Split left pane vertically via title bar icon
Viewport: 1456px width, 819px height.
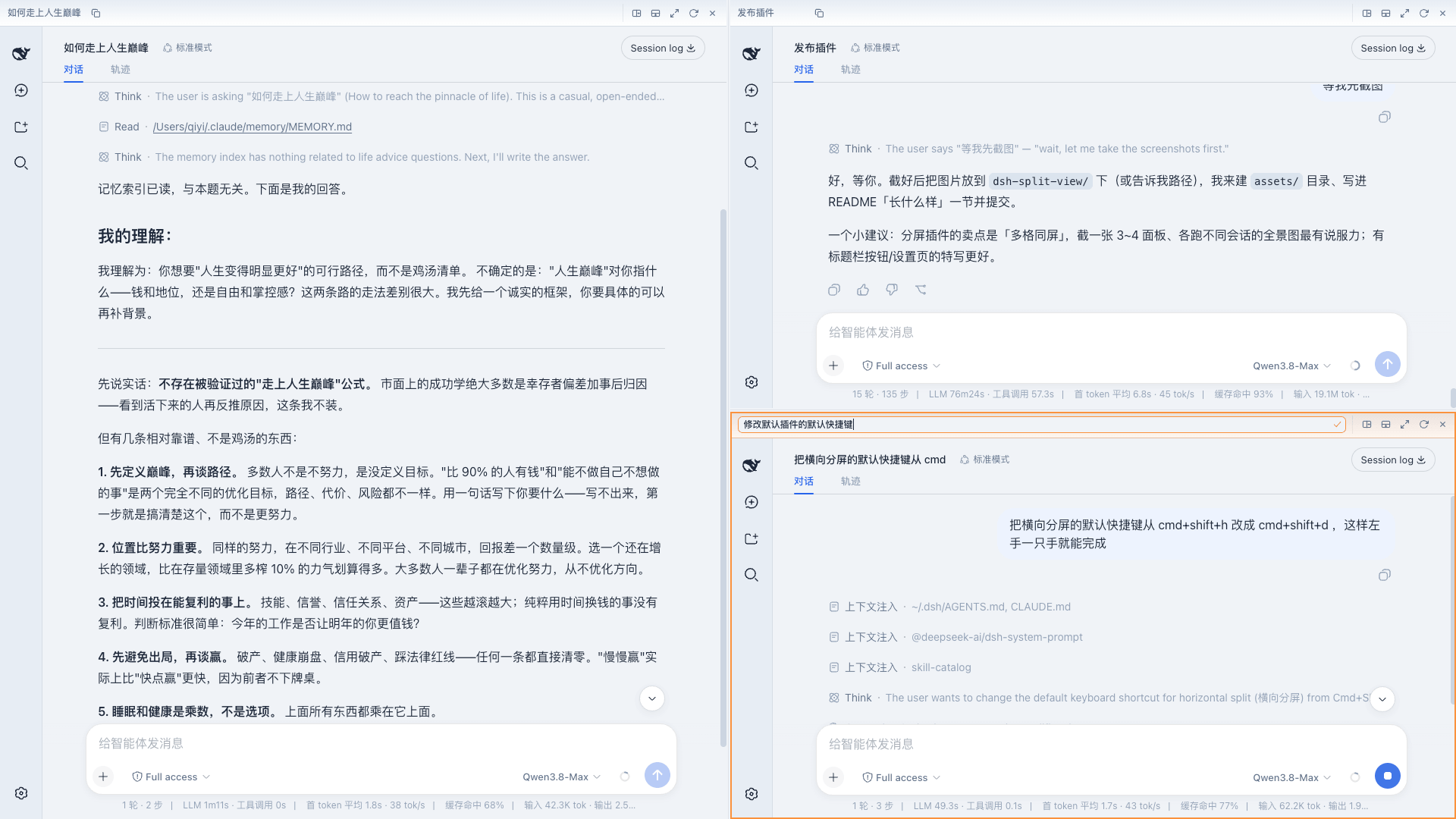click(655, 13)
